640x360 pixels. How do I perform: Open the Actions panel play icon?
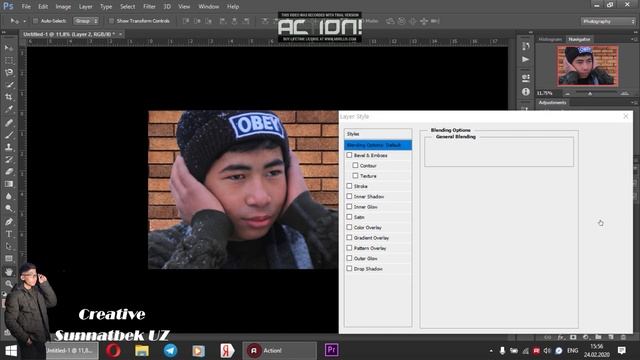tap(525, 60)
